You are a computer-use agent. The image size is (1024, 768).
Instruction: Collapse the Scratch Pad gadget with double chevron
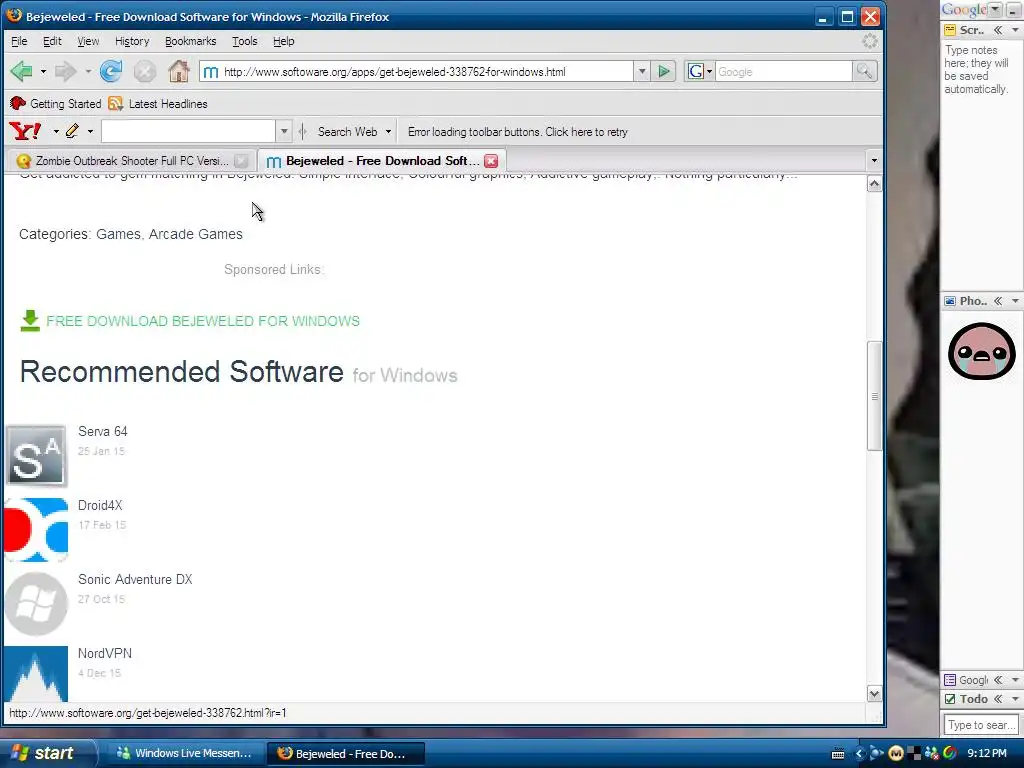pyautogui.click(x=998, y=30)
